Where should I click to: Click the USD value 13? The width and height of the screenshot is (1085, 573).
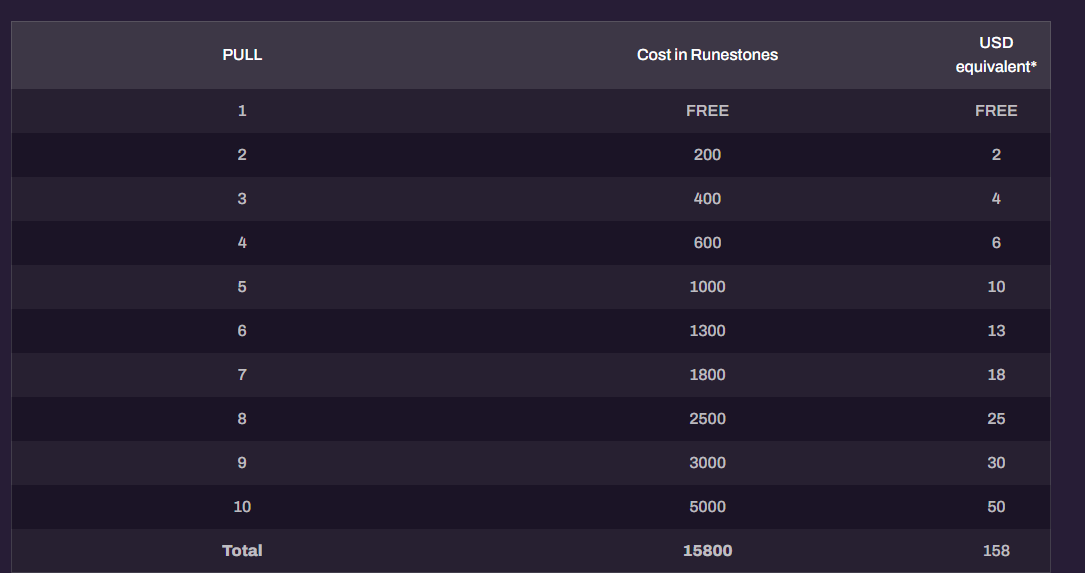(996, 331)
